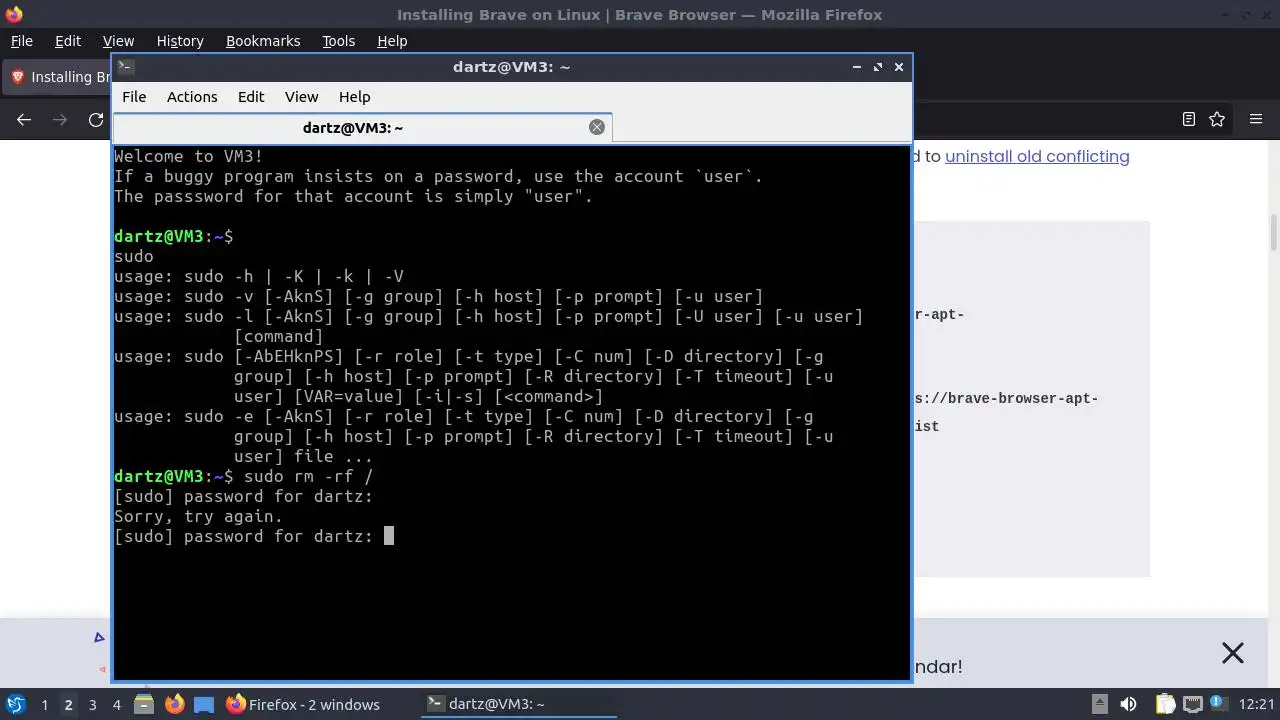Image resolution: width=1280 pixels, height=720 pixels.
Task: Open Firefox History menu
Action: pos(180,41)
